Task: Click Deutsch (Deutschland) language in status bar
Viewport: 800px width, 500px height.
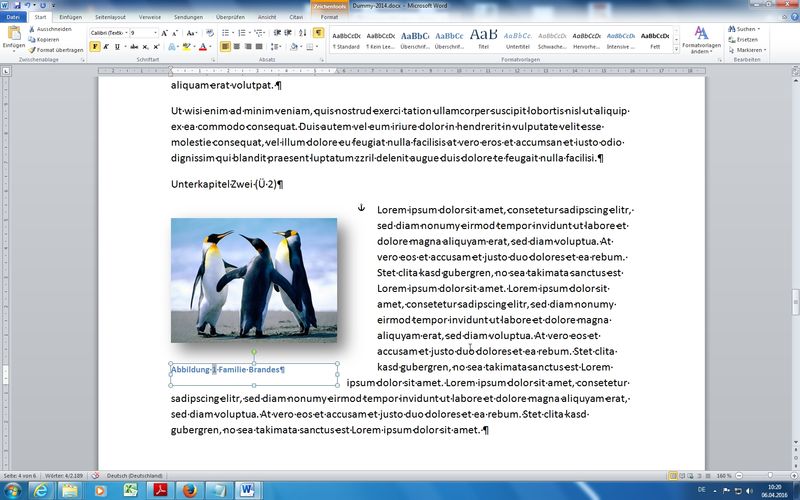Action: click(134, 476)
